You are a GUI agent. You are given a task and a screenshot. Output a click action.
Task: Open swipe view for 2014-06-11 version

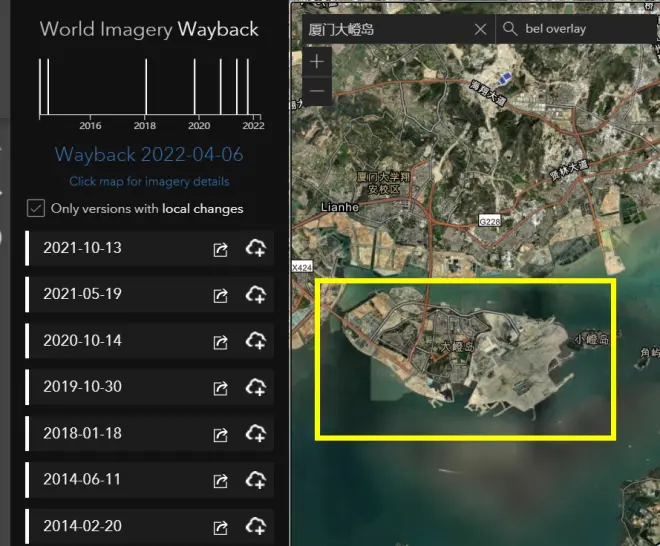220,481
